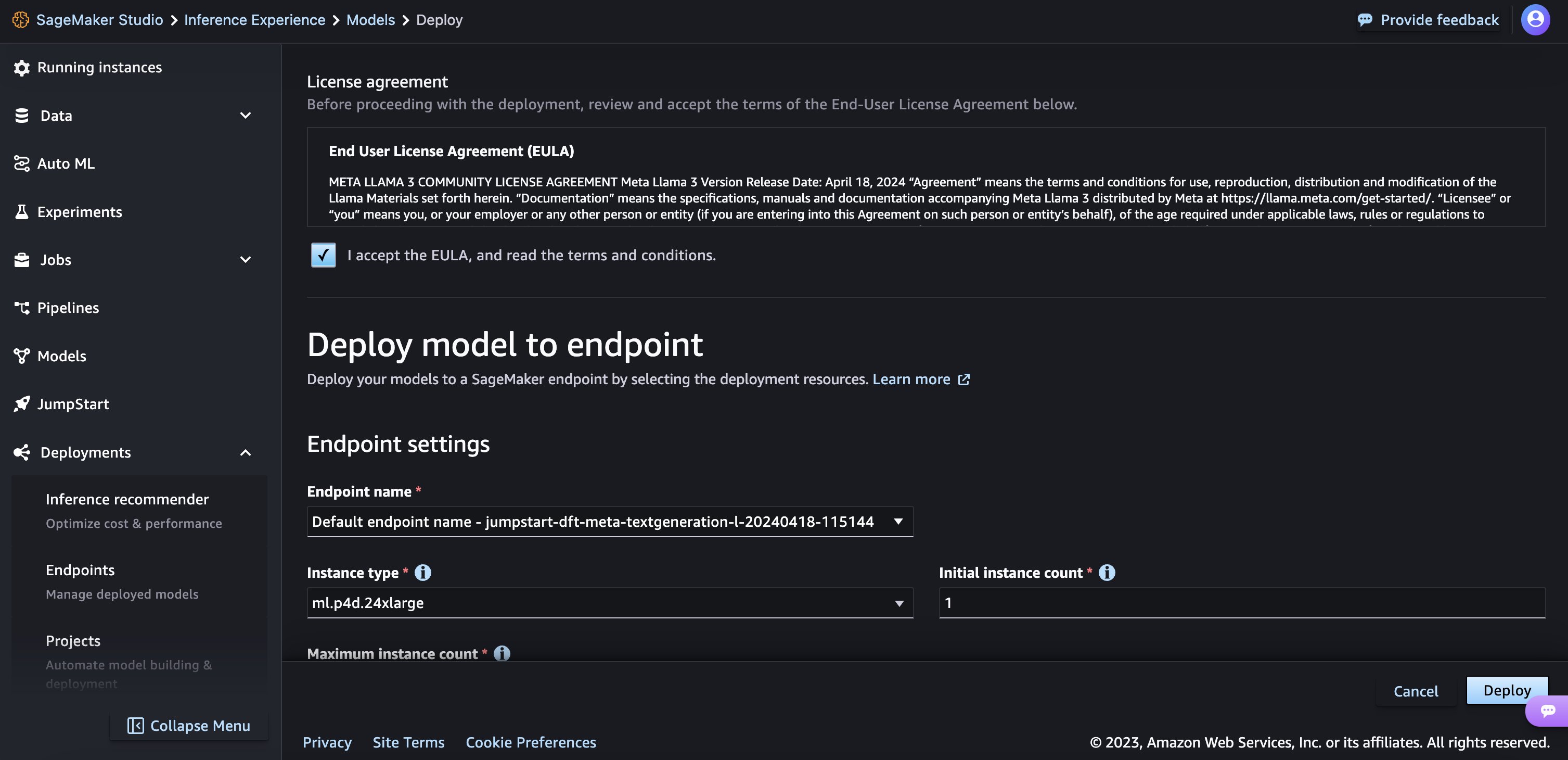Open the user profile avatar icon
1568x760 pixels.
click(x=1535, y=20)
